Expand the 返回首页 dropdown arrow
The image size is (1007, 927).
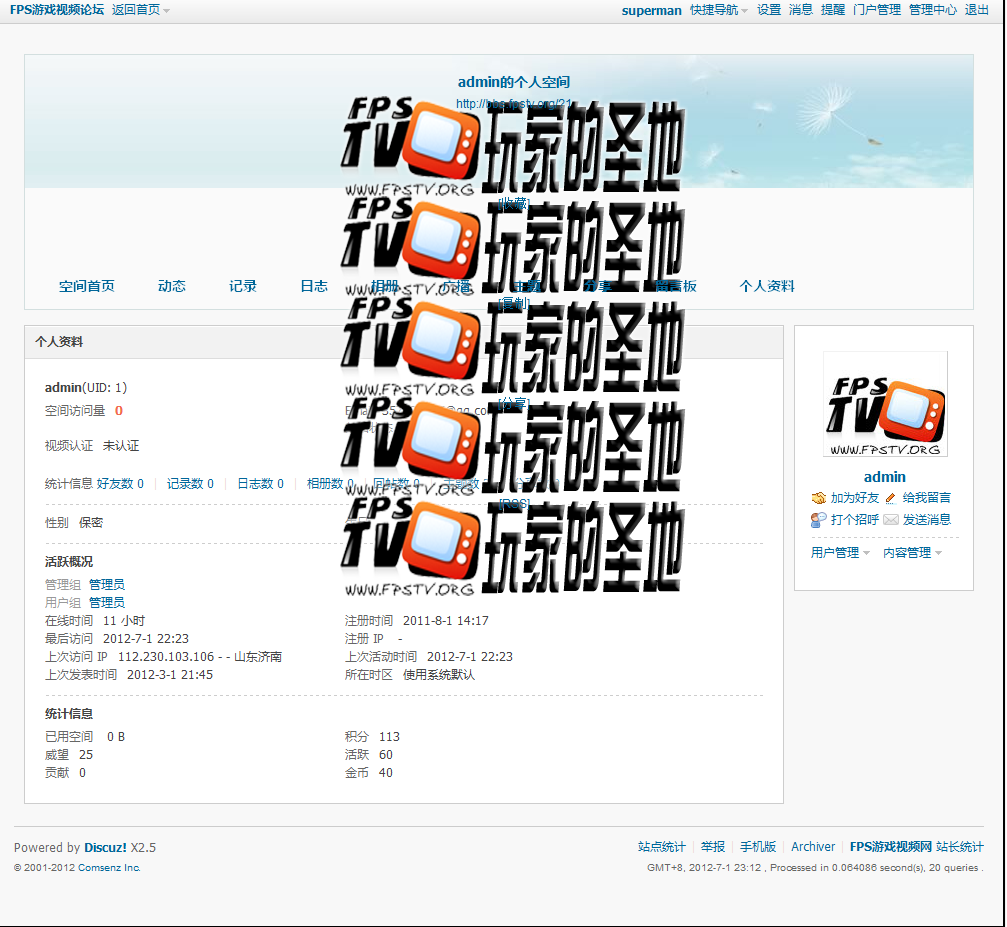(166, 10)
